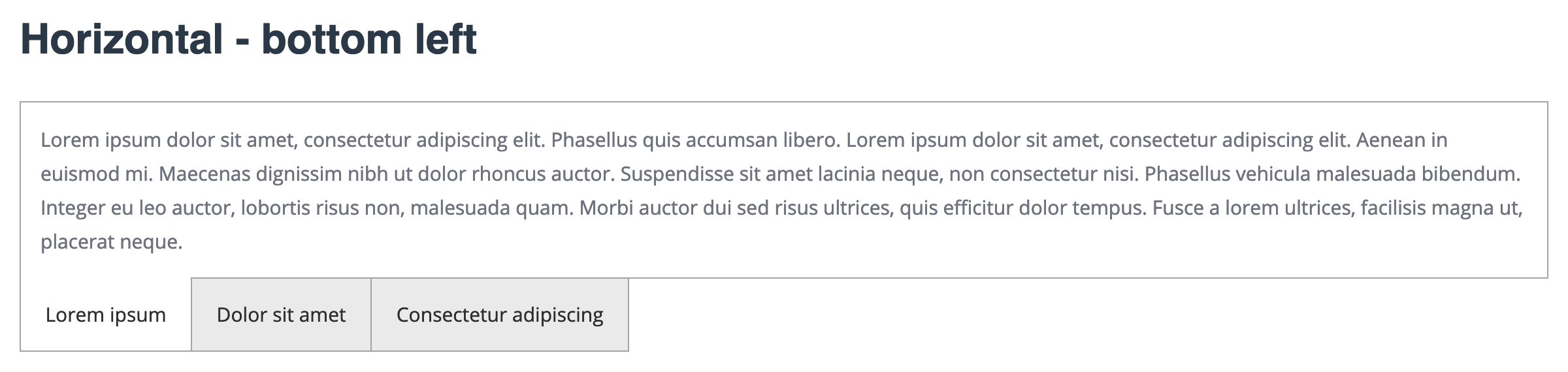The width and height of the screenshot is (1568, 372).
Task: Click the phrase Phasellus vehicula malesuada bibendum
Action: (x=1333, y=174)
